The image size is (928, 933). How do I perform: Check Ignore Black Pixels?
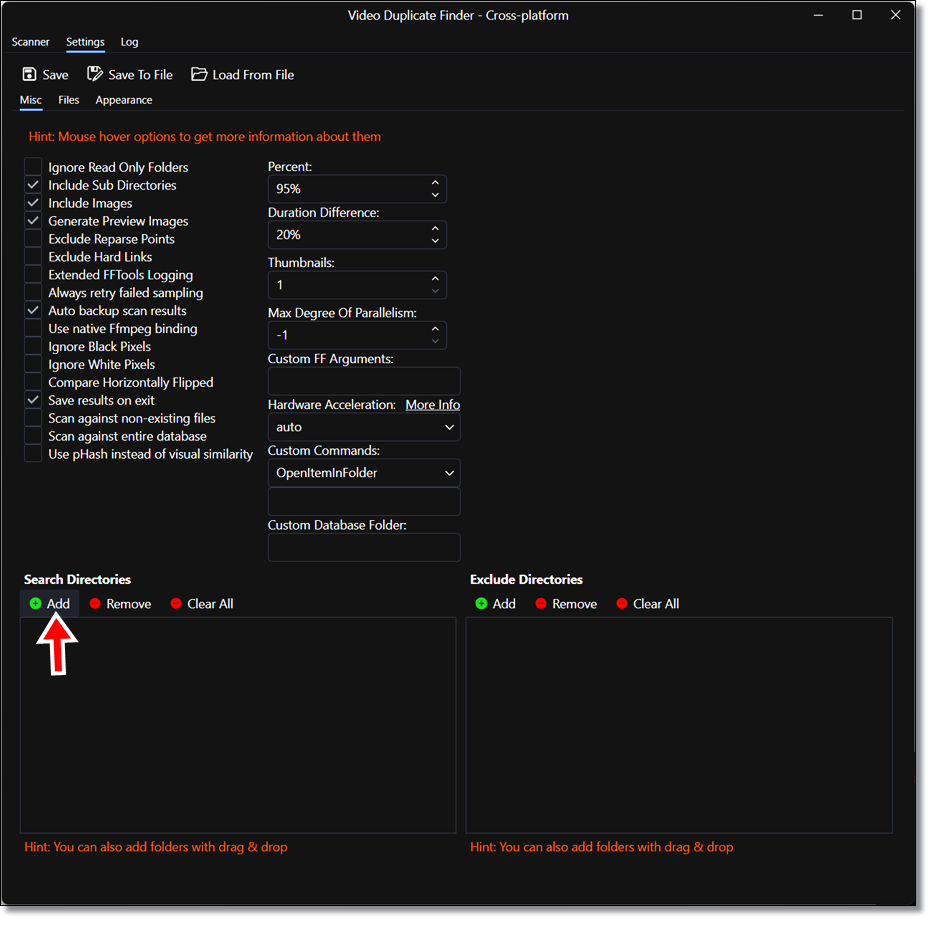click(33, 346)
